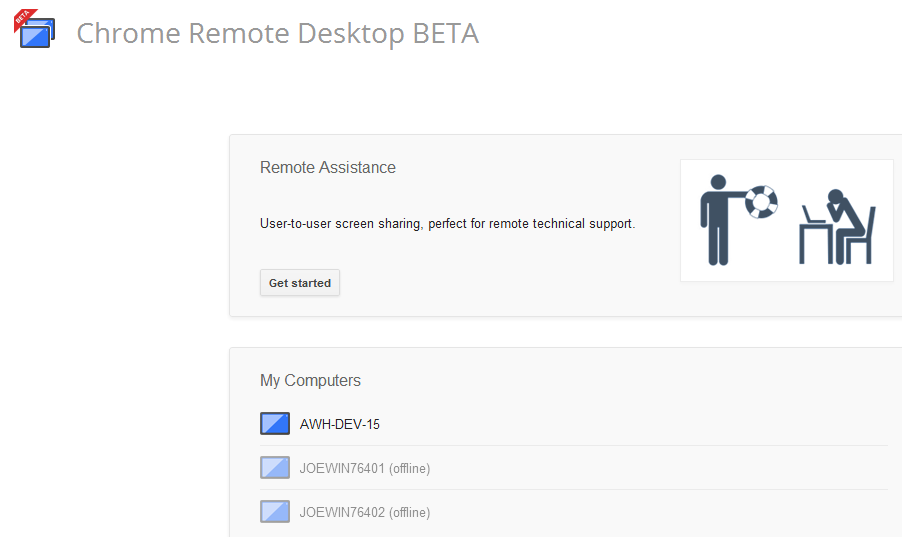Click the JOEWIN76402 offline computer icon
The width and height of the screenshot is (902, 537).
[x=275, y=512]
